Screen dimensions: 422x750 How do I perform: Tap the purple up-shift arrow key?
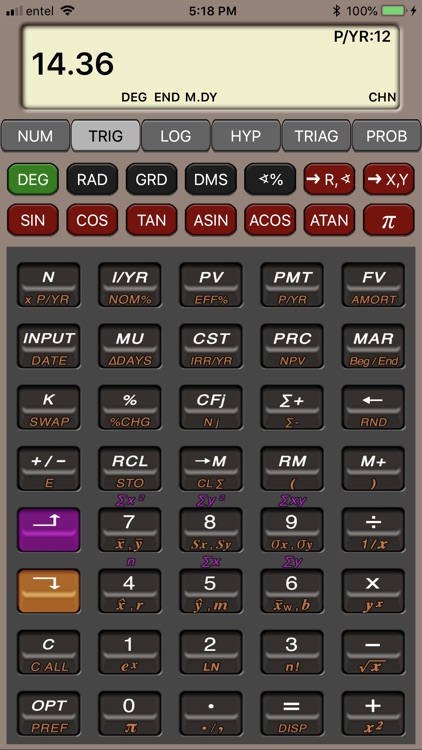click(x=48, y=529)
